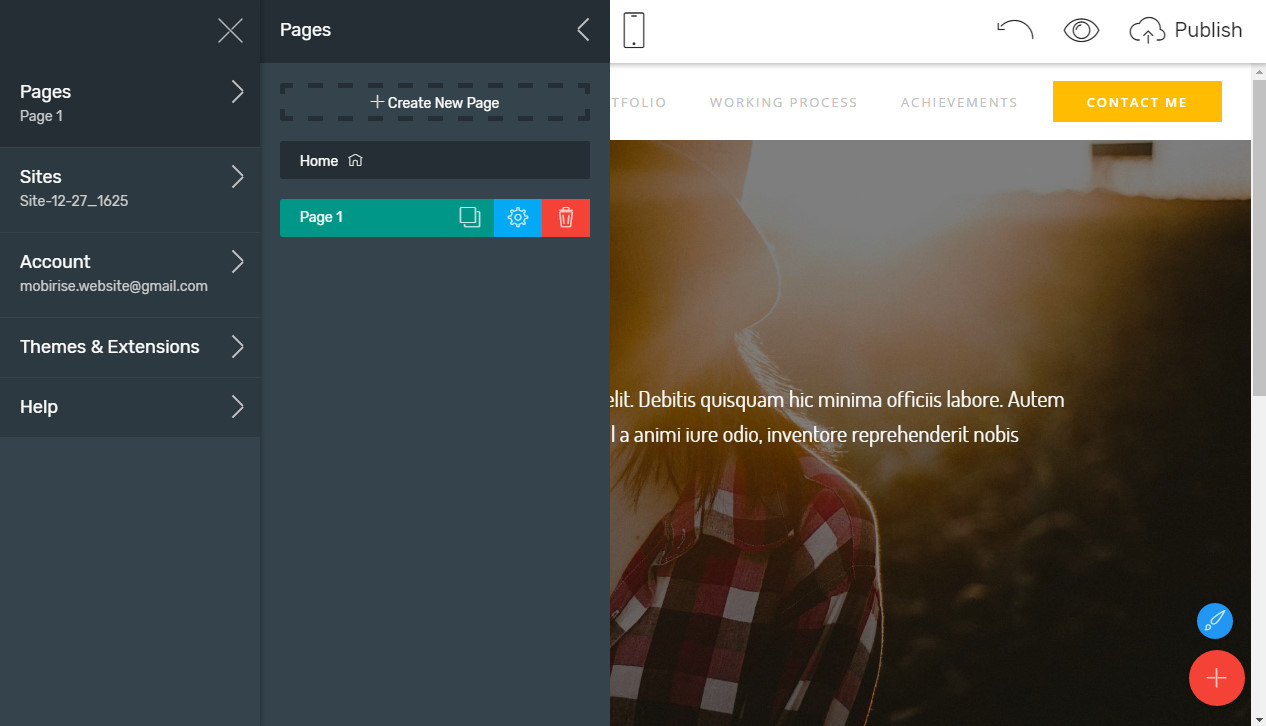The image size is (1266, 726).
Task: Toggle preview eye icon
Action: coord(1081,31)
